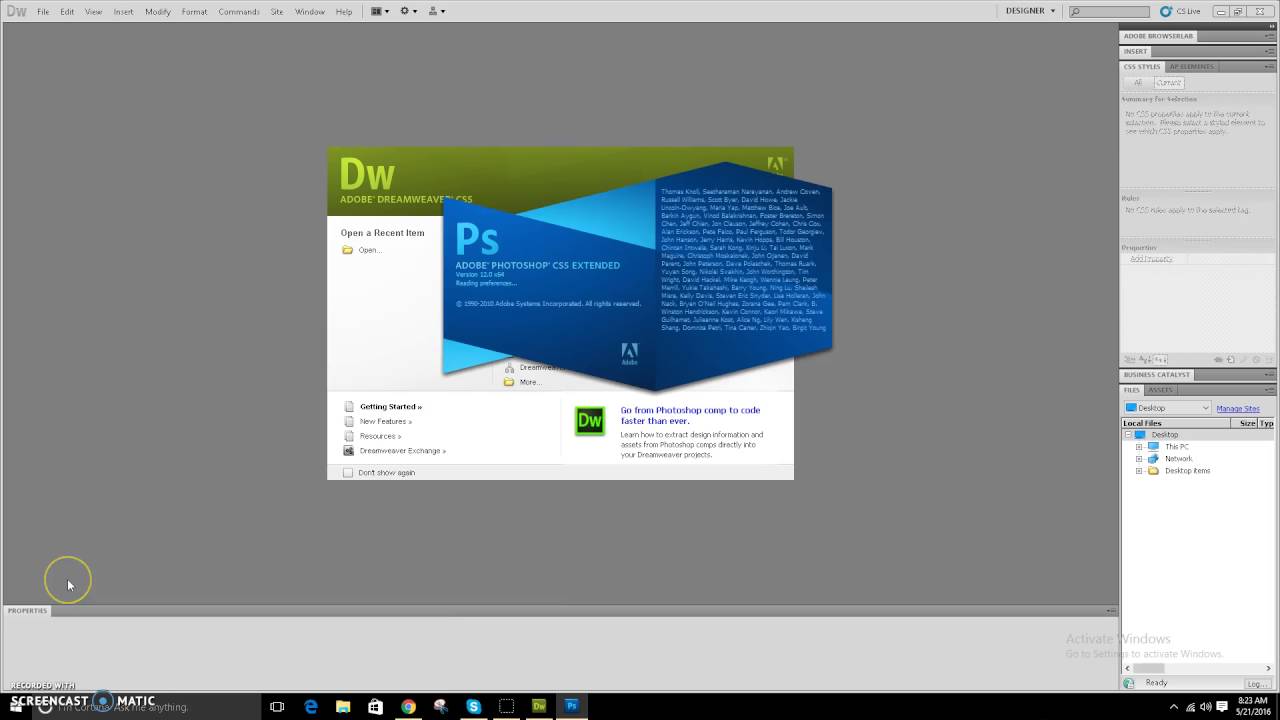Open File Explorer from the taskbar
Screen dimensions: 1280x720
click(x=343, y=706)
